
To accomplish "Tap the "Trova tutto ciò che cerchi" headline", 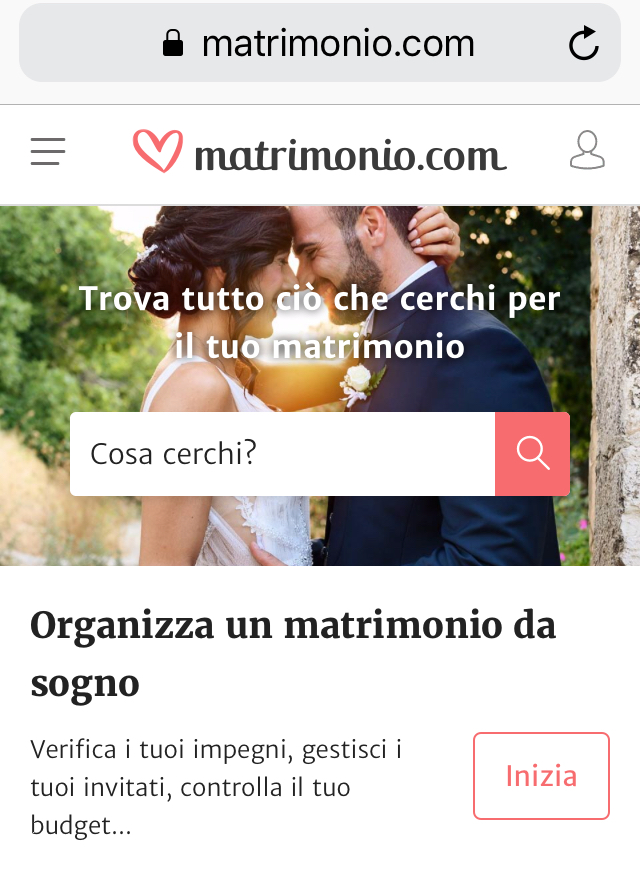I will click(x=320, y=322).
